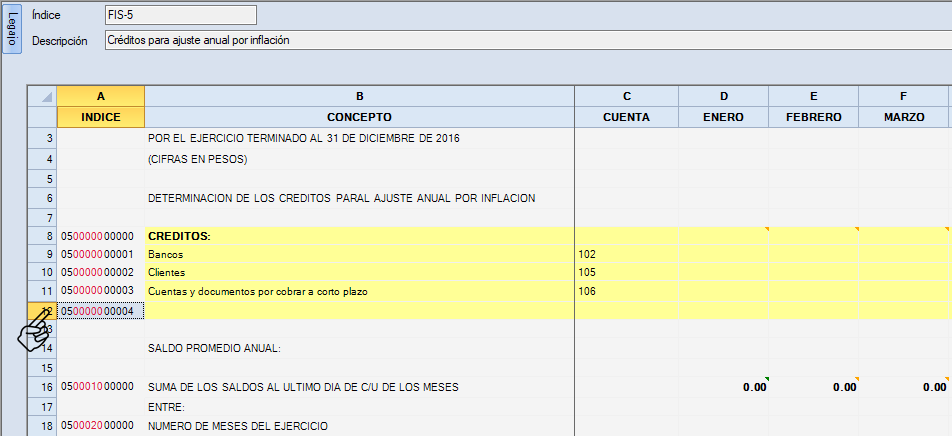Click the Bancos concept cell
952x436 pixels.
pos(359,255)
